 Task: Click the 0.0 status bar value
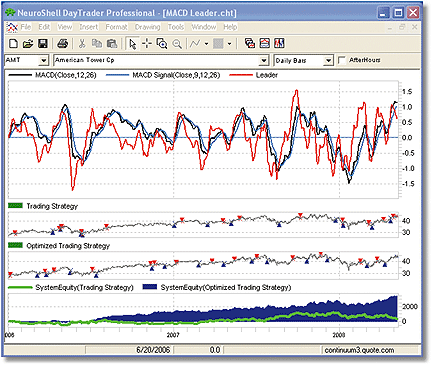215,350
